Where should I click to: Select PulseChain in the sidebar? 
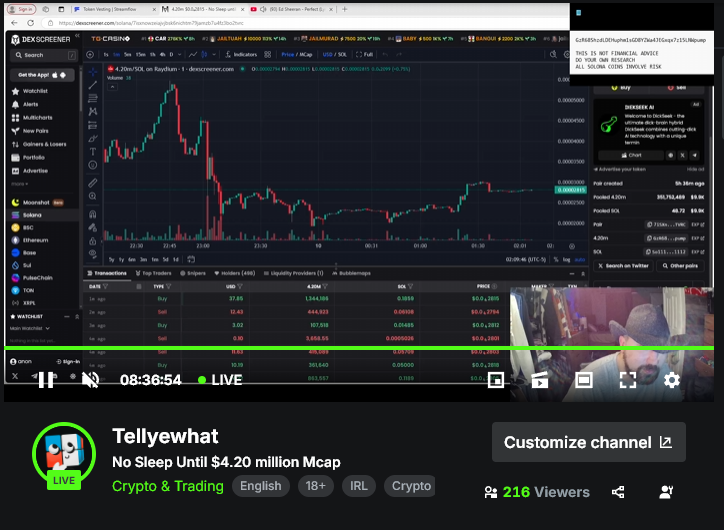pyautogui.click(x=32, y=278)
